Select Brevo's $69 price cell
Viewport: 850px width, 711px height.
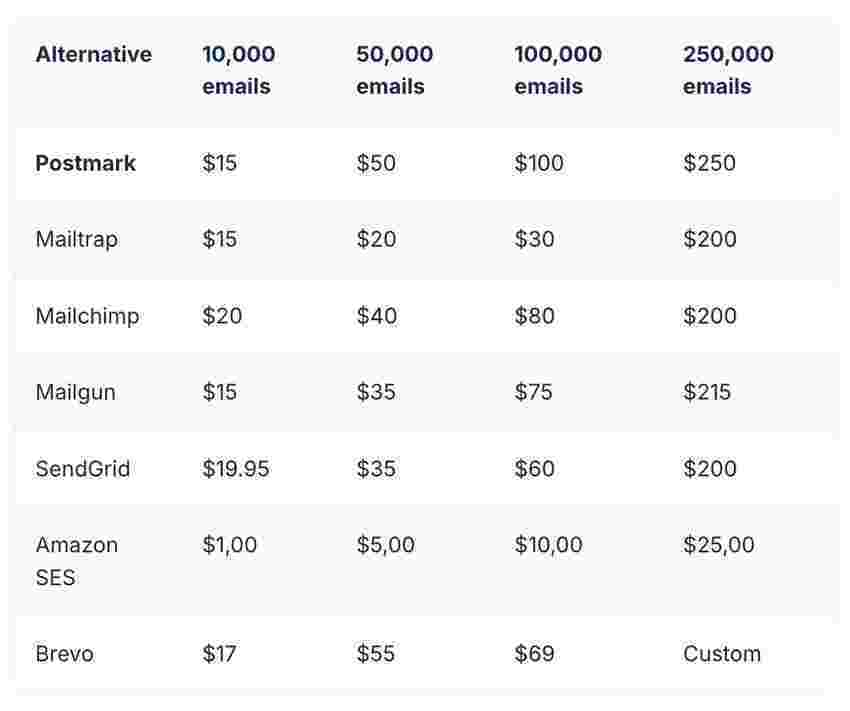tap(534, 654)
